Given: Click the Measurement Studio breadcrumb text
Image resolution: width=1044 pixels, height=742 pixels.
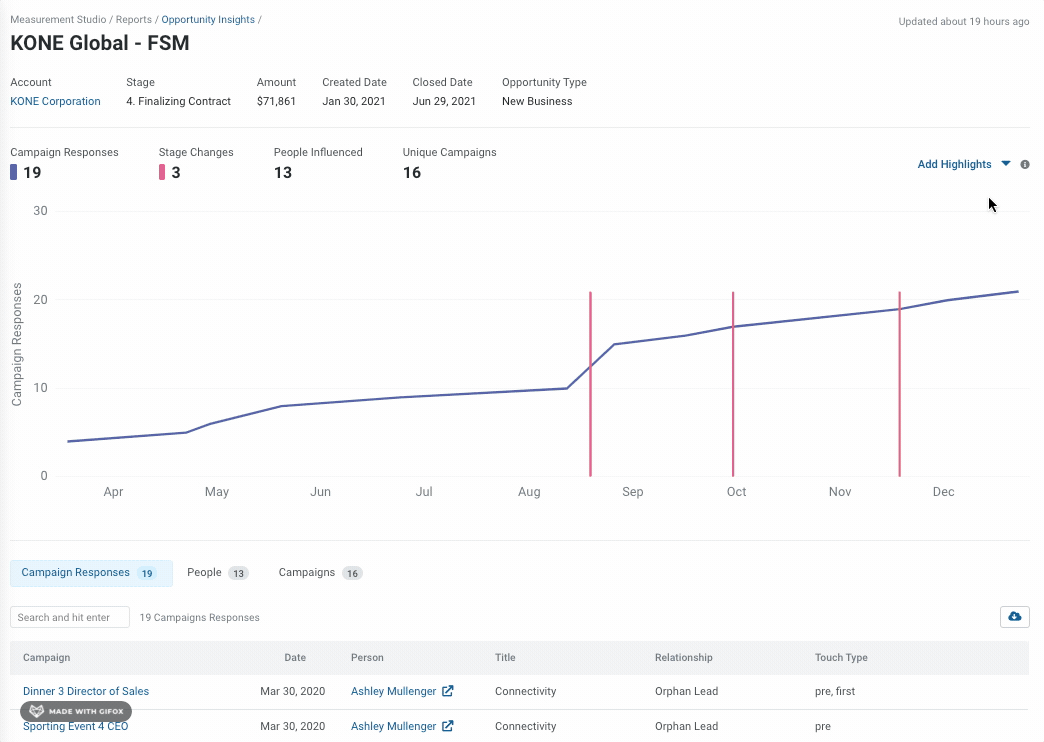Looking at the screenshot, I should click(x=58, y=19).
